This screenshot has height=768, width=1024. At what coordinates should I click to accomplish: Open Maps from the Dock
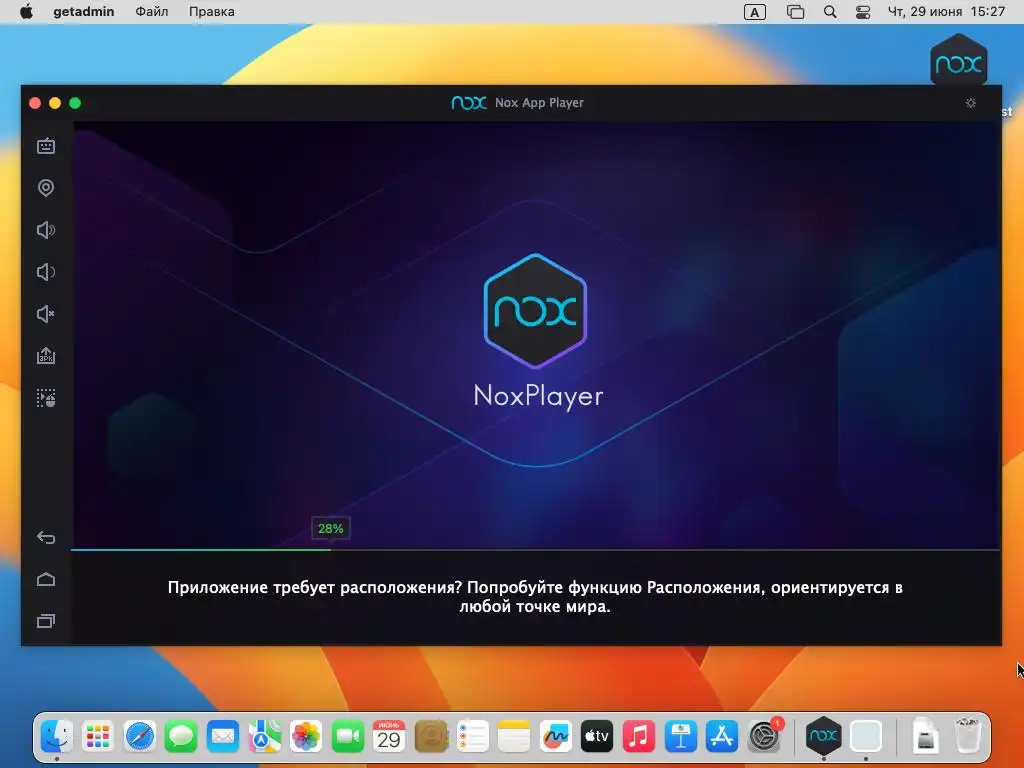(x=264, y=737)
